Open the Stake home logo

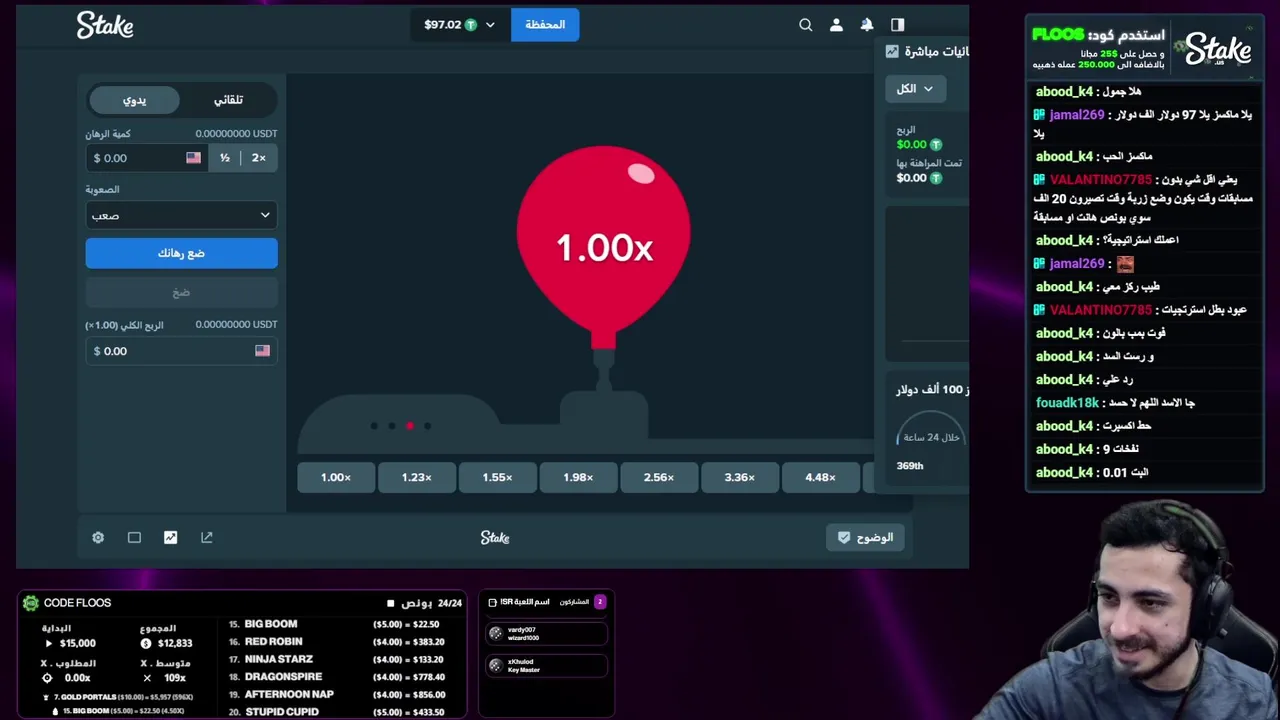[105, 25]
